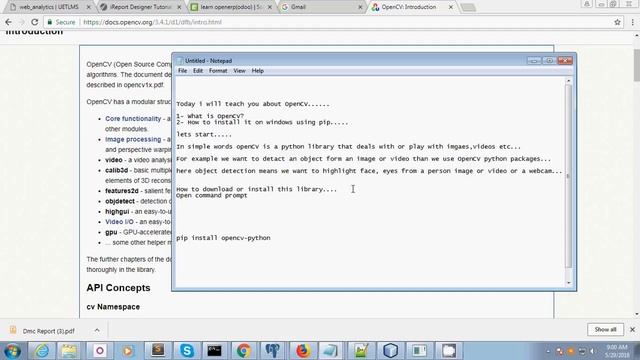Click '1- What is OpenCV?' line

click(210, 116)
